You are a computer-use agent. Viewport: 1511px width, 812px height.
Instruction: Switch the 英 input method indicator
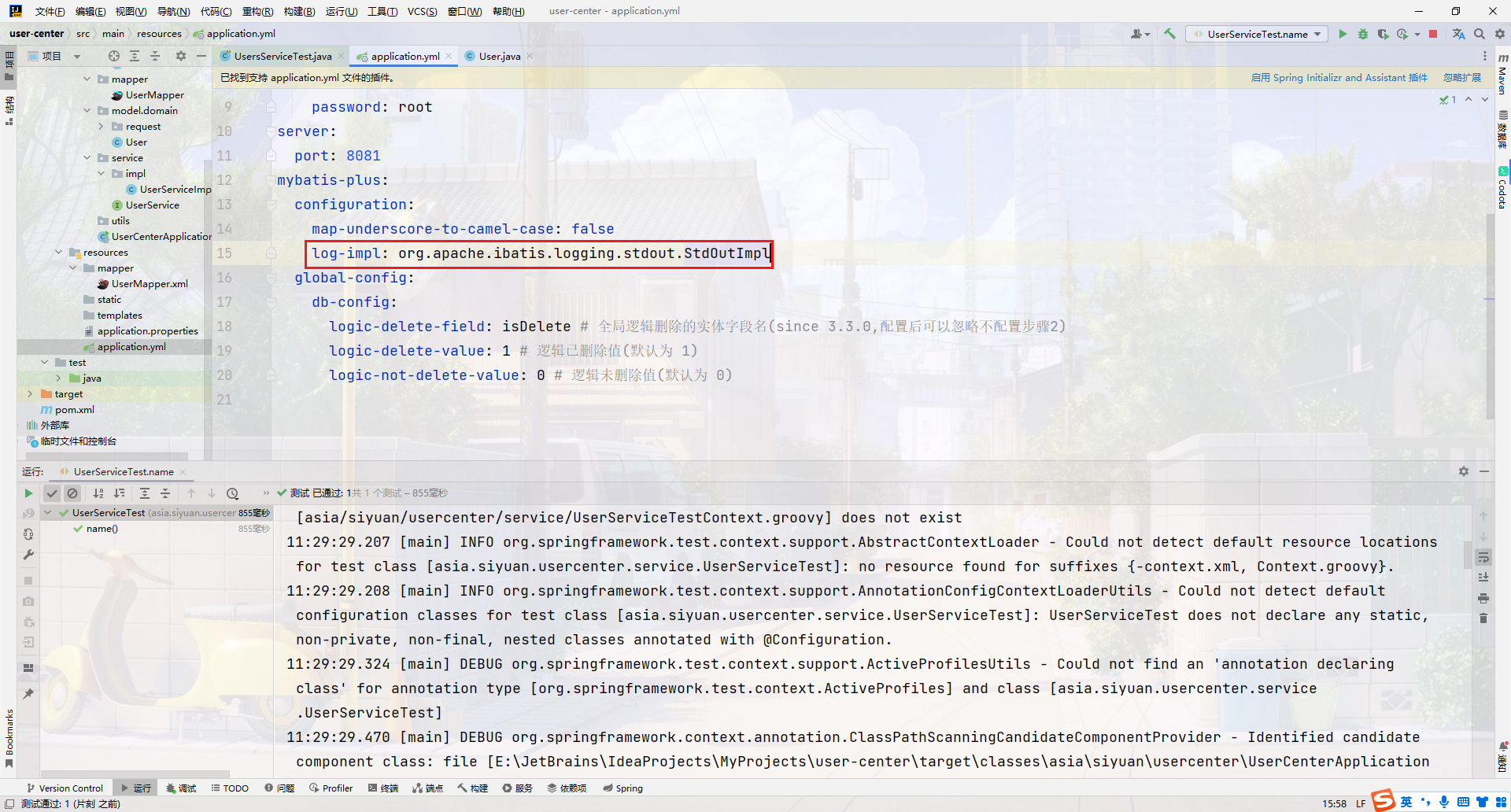(x=1405, y=801)
